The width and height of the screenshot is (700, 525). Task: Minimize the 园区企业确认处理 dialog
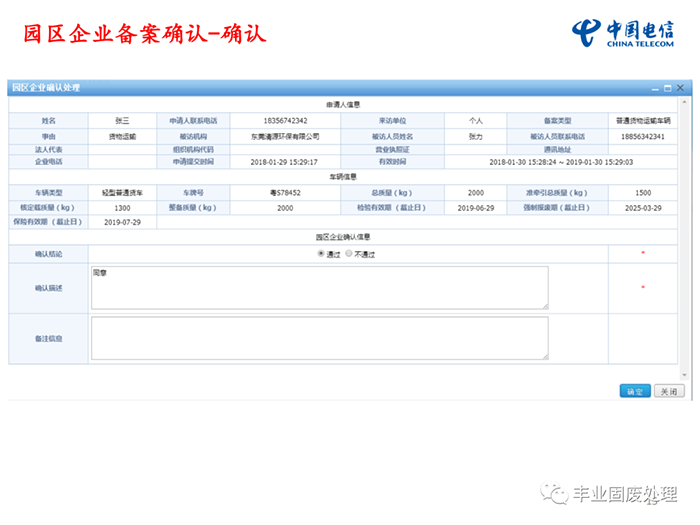[654, 88]
